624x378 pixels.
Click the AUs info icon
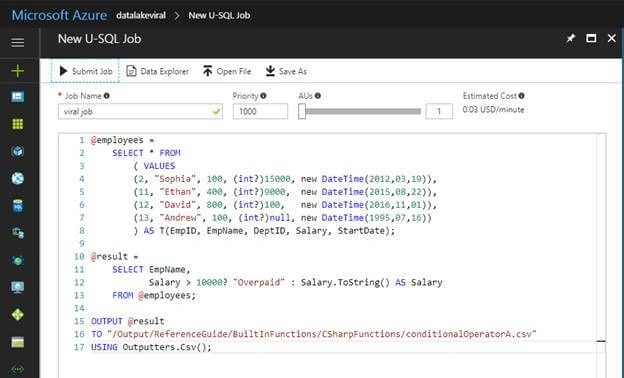318,95
